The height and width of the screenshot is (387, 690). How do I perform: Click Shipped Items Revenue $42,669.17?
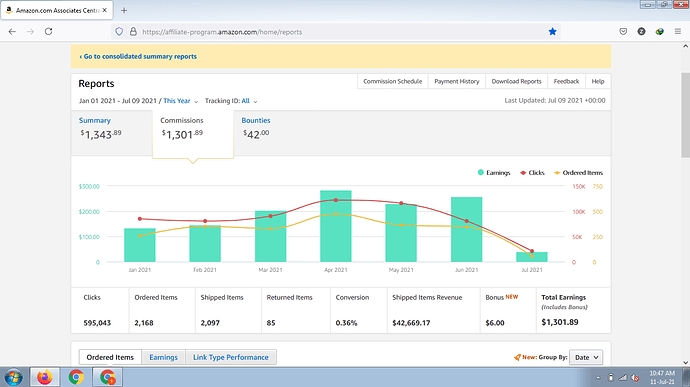(411, 323)
